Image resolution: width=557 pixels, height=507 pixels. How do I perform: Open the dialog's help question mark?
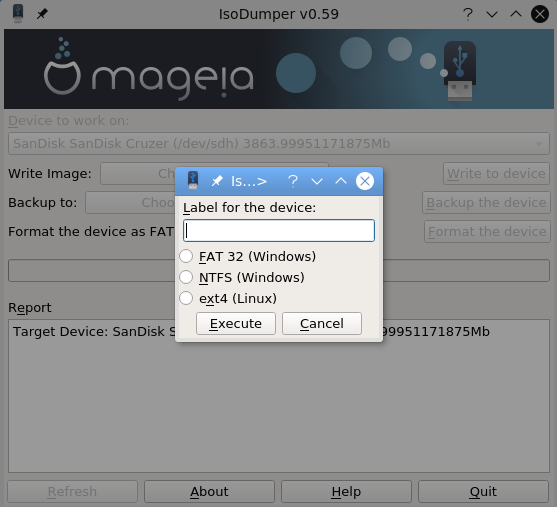pos(293,181)
